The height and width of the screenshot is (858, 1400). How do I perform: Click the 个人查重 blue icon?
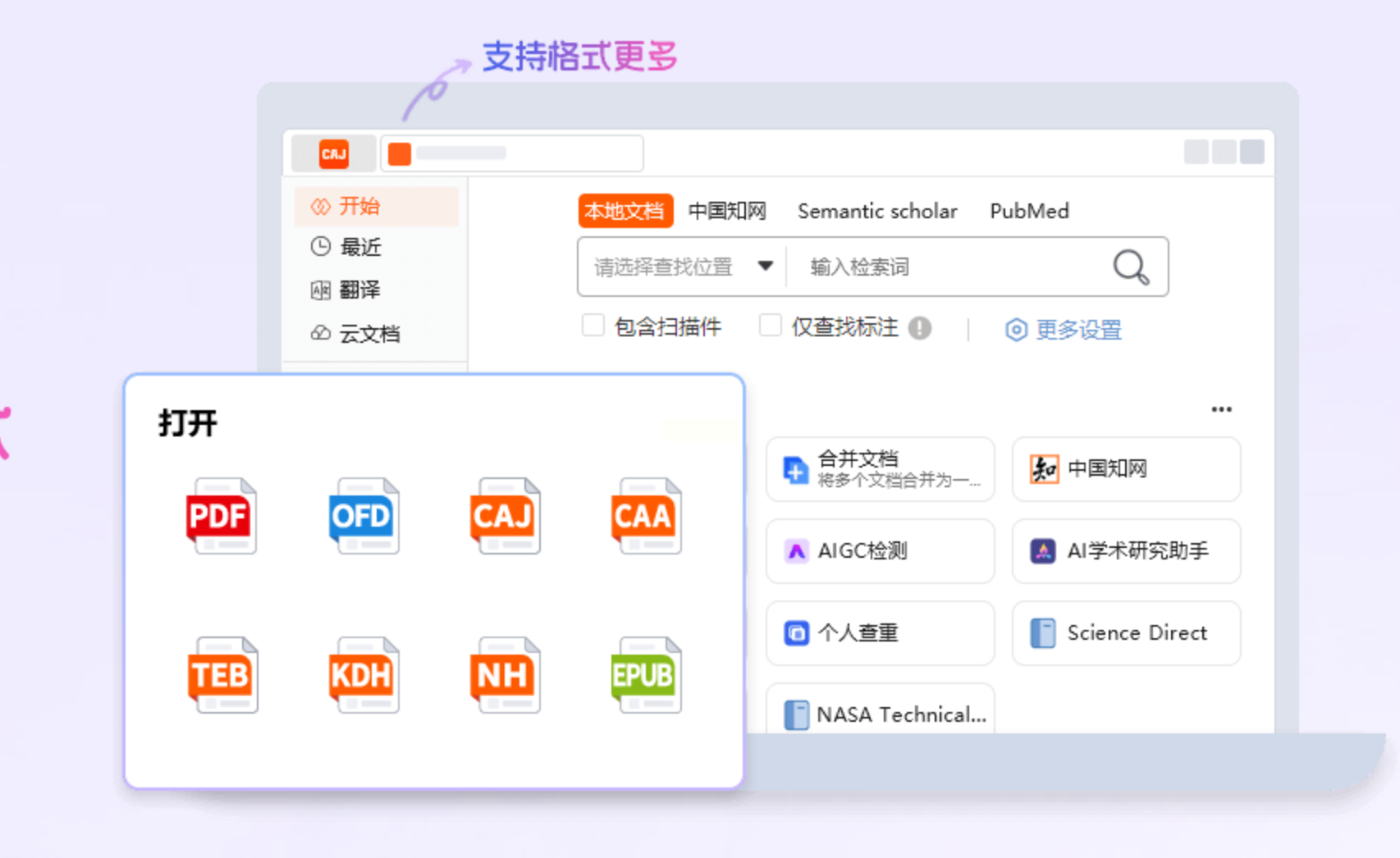point(796,633)
